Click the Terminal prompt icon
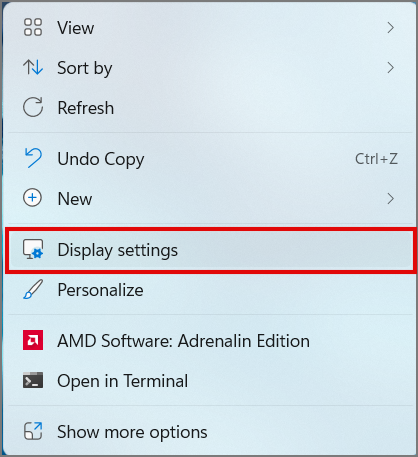 [33, 380]
